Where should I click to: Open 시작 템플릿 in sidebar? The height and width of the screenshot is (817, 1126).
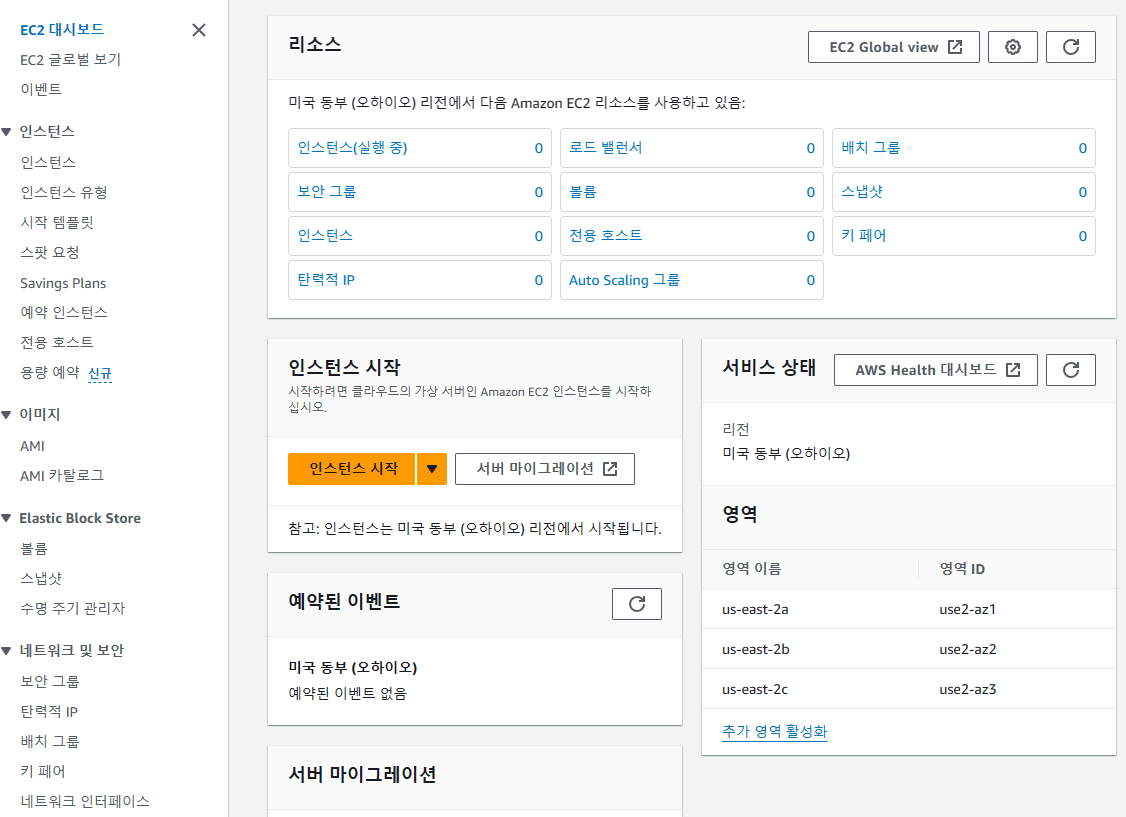point(57,223)
